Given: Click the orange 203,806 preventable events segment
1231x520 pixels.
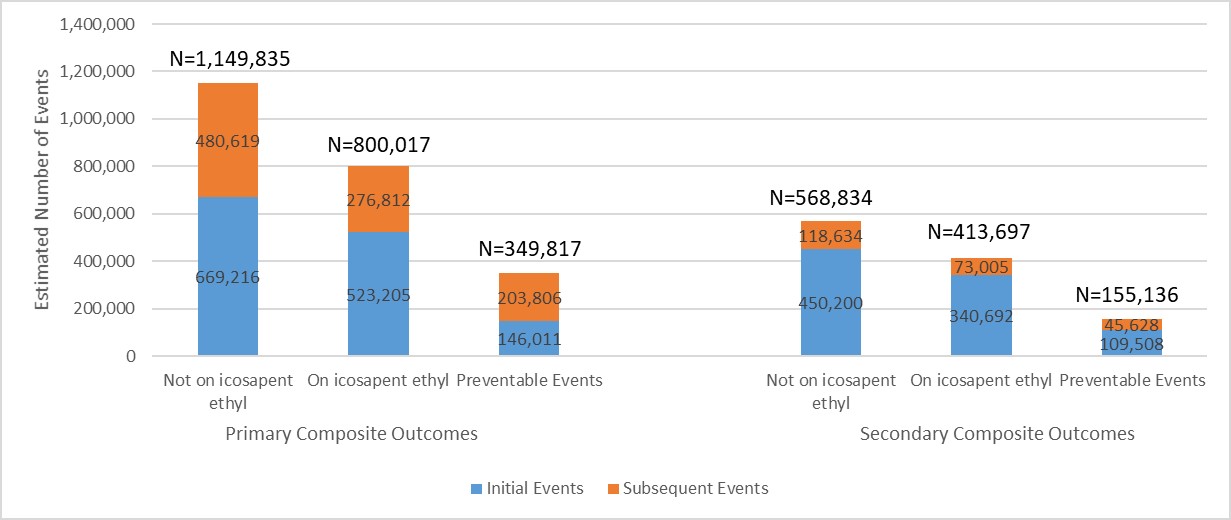Looking at the screenshot, I should [529, 297].
